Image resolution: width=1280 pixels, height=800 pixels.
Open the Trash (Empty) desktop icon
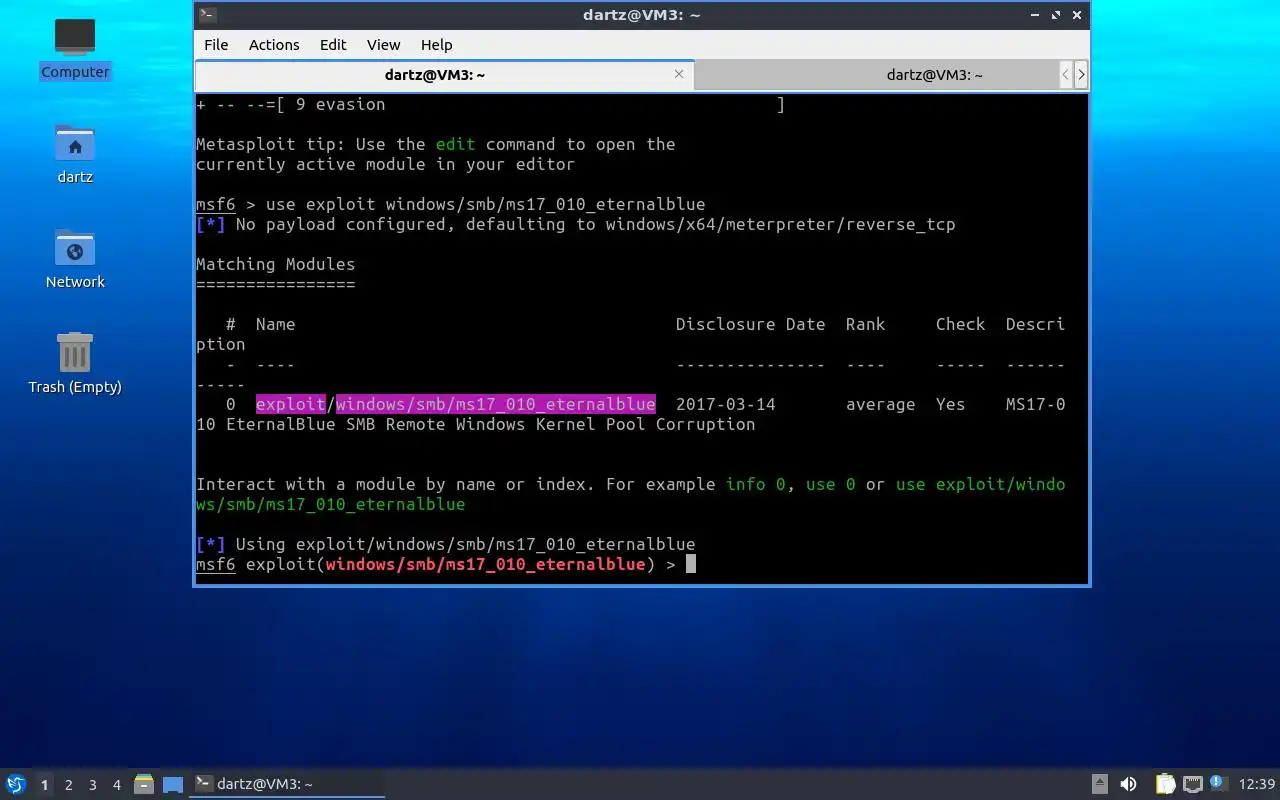[x=75, y=364]
